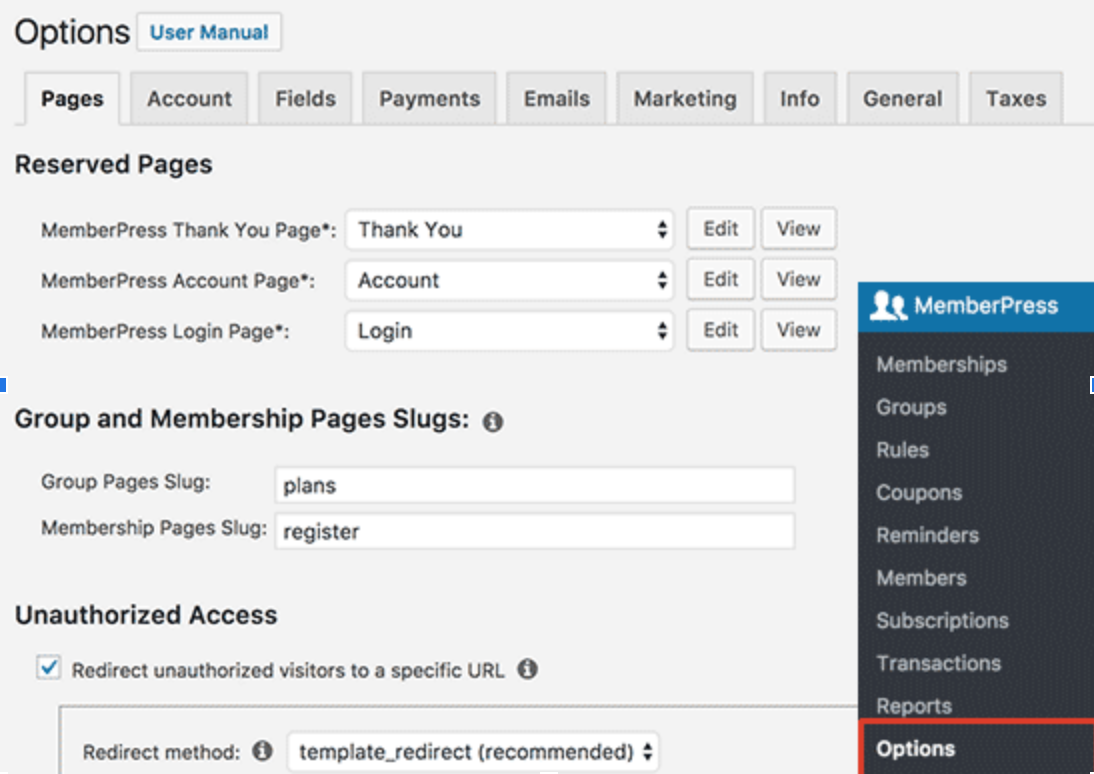1094x774 pixels.
Task: Select the Taxes tab
Action: [x=1015, y=99]
